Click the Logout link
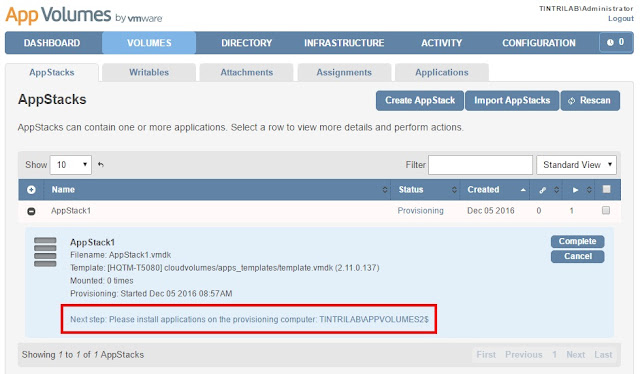Screen dimensions: 640x374 point(621,18)
